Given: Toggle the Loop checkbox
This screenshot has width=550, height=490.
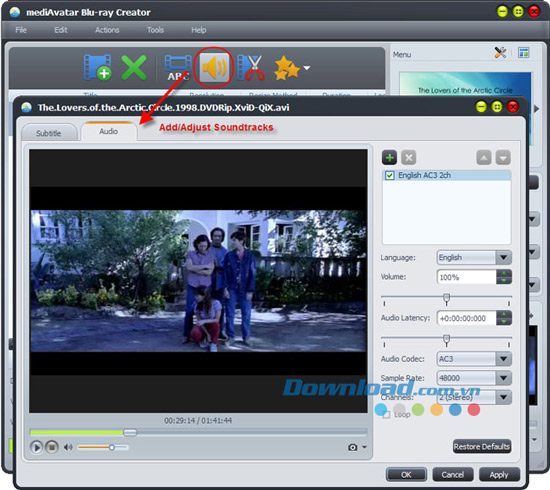Looking at the screenshot, I should pos(386,415).
